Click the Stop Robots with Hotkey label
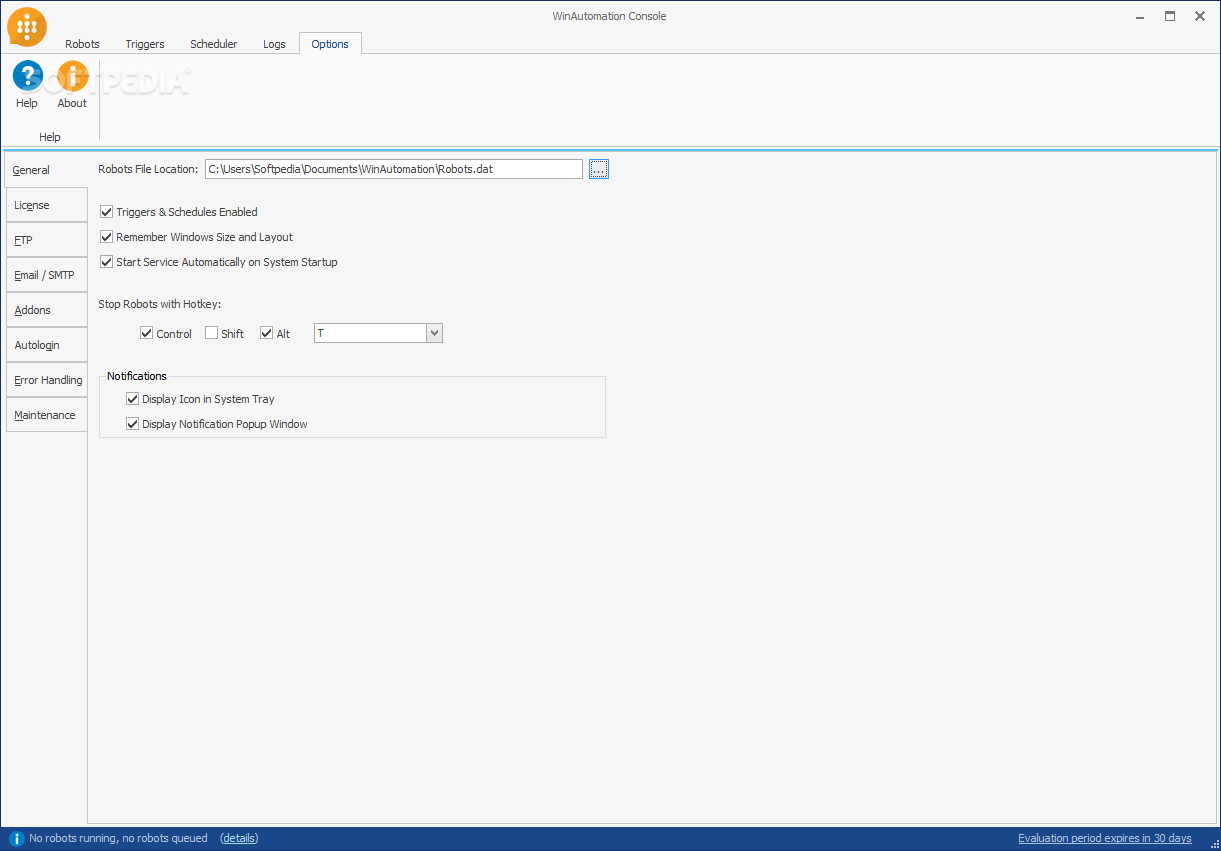Screen dimensions: 1221x851 (159, 304)
